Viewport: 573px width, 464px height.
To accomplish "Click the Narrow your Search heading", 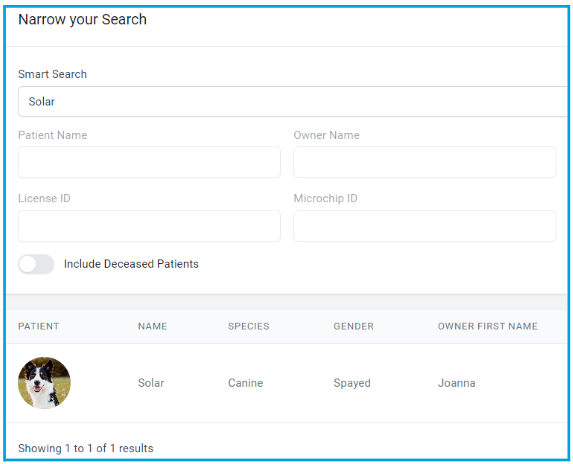I will coord(83,19).
